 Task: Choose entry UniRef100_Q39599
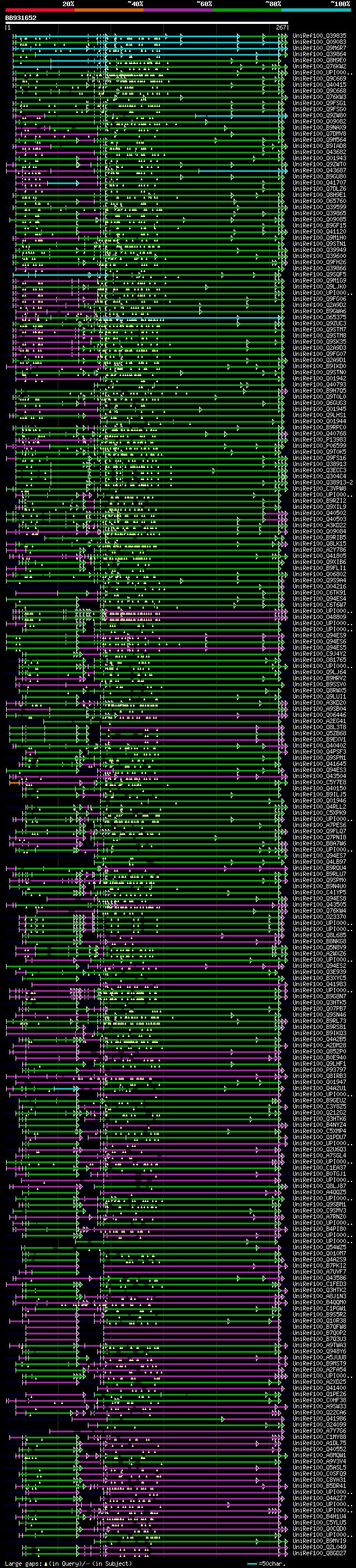(x=319, y=207)
